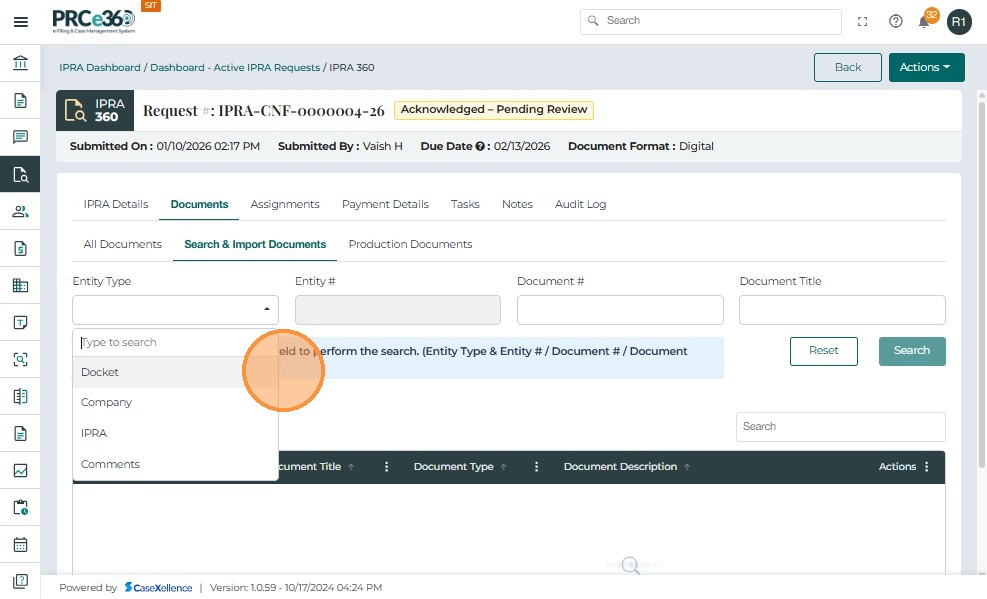Collapse the Entity Type dropdown
The height and width of the screenshot is (599, 987).
(x=267, y=309)
